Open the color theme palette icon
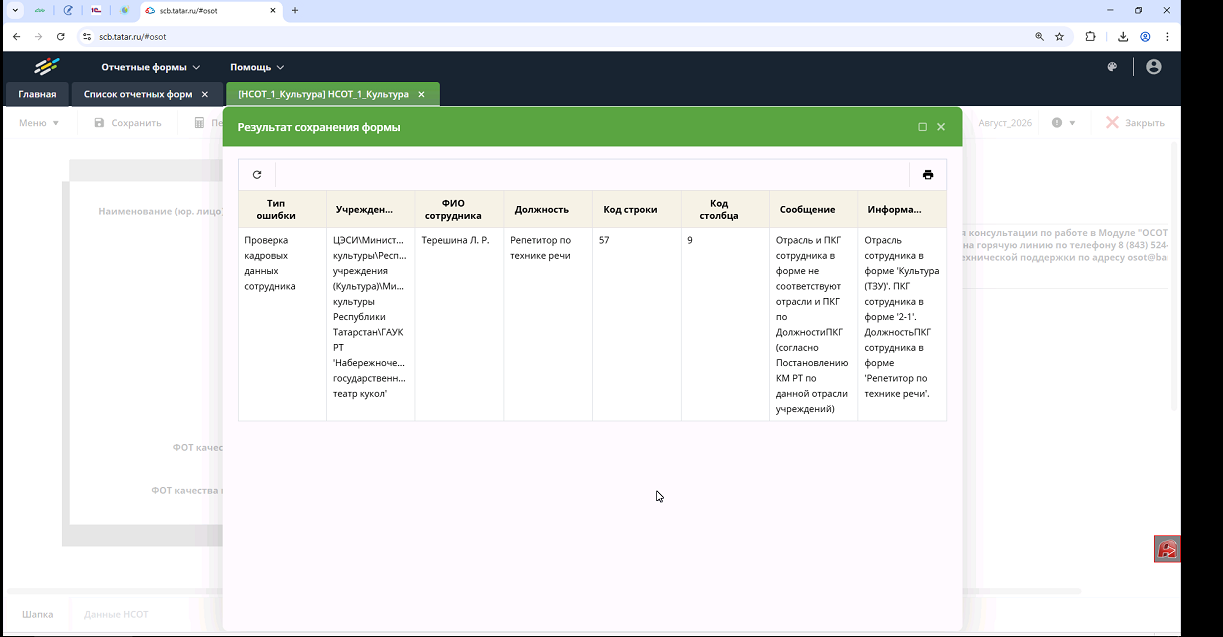1223x637 pixels. 1112,67
